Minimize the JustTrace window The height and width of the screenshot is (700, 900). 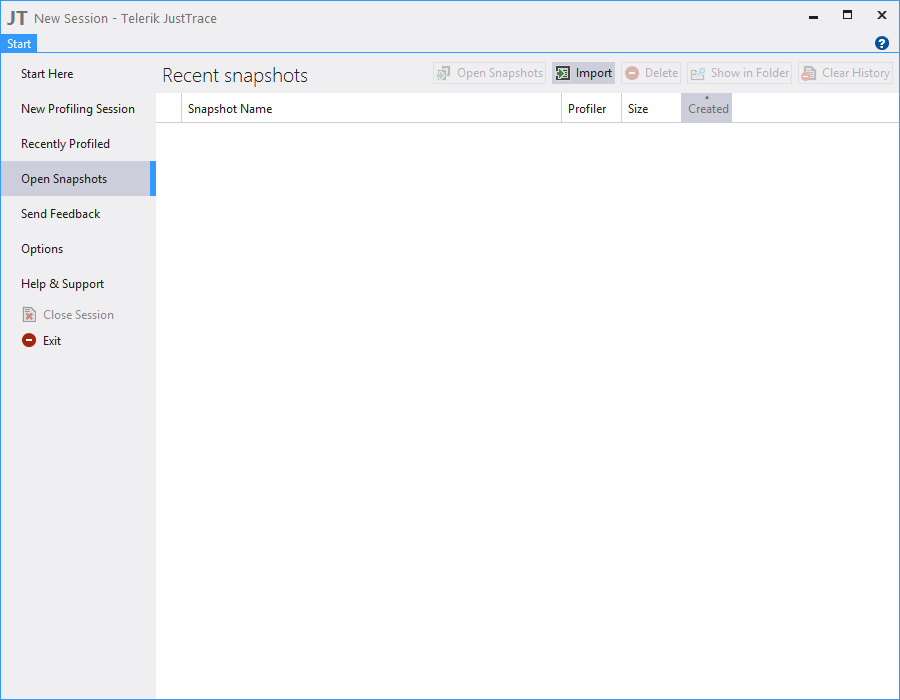pos(813,16)
